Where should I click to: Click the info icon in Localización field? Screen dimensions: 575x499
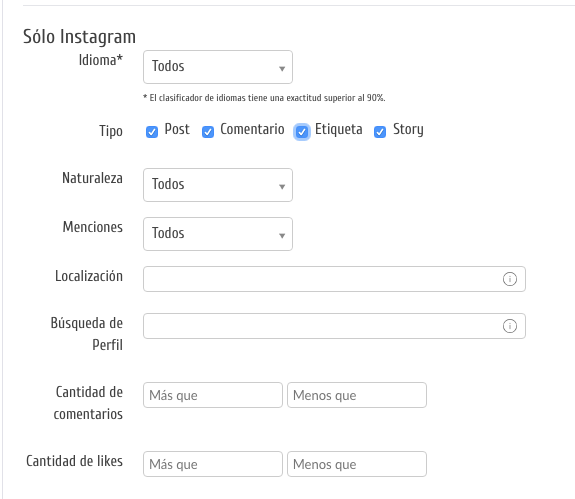pyautogui.click(x=509, y=279)
